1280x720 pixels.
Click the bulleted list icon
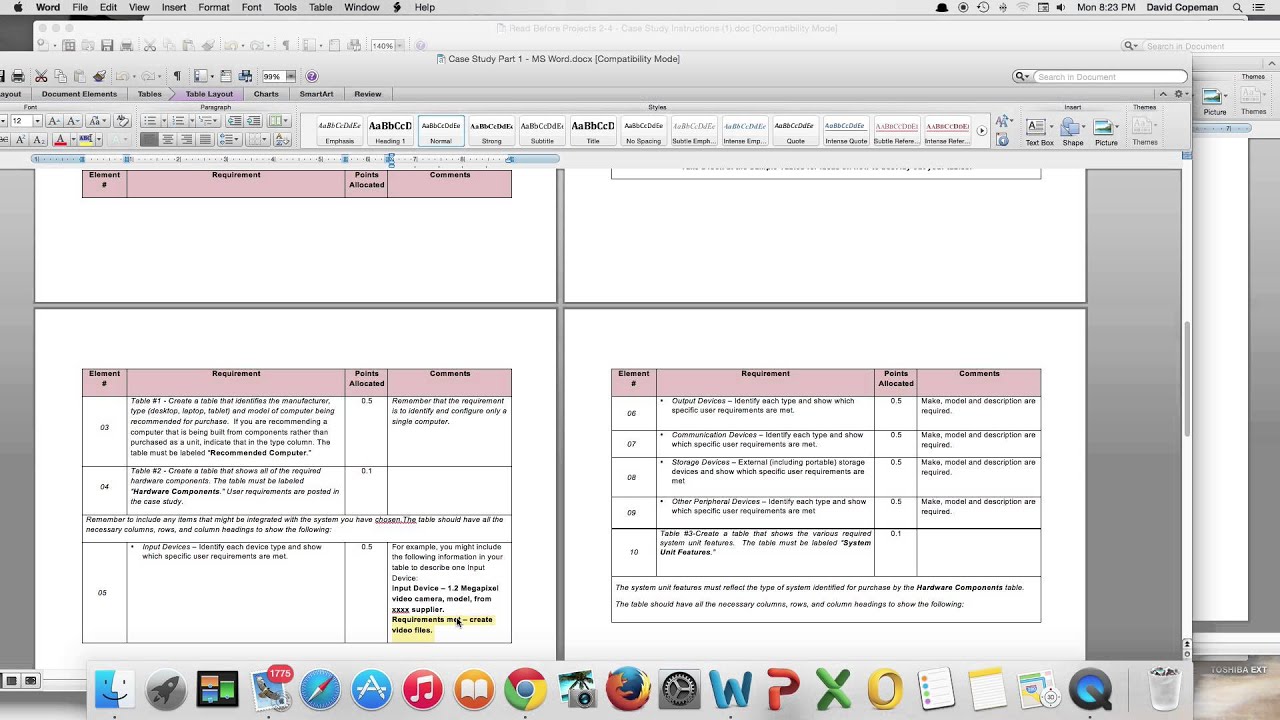pyautogui.click(x=150, y=120)
